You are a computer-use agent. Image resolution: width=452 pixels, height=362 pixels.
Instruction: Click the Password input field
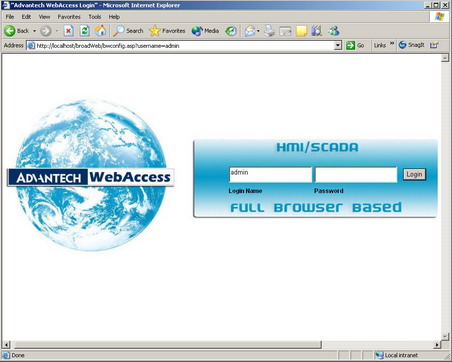[356, 175]
